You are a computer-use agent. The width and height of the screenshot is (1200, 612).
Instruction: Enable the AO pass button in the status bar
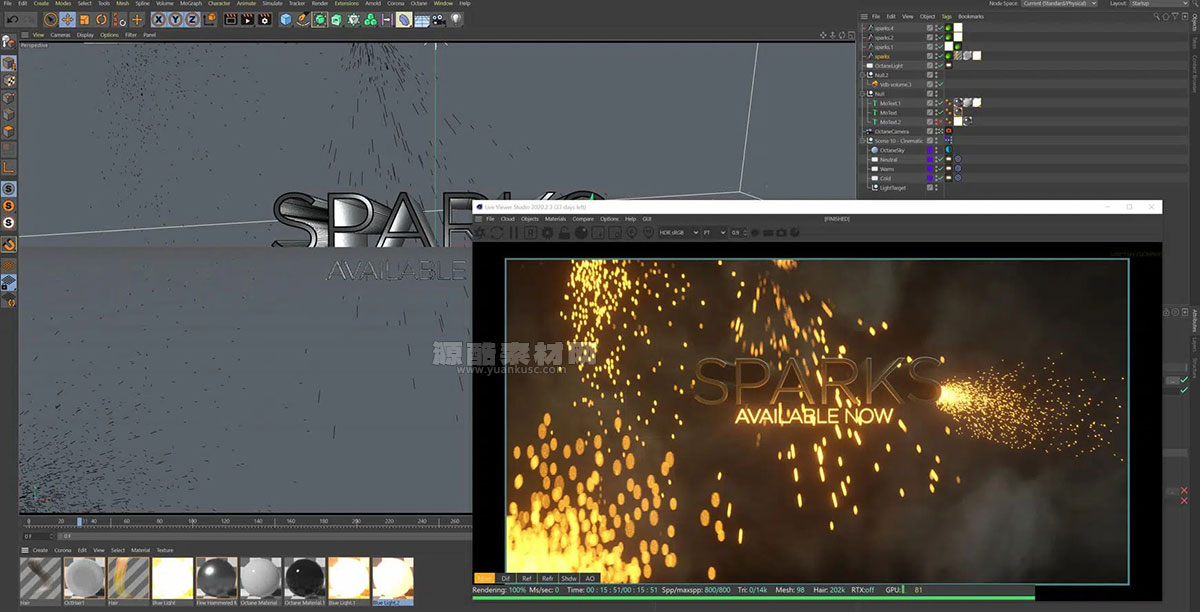(590, 578)
